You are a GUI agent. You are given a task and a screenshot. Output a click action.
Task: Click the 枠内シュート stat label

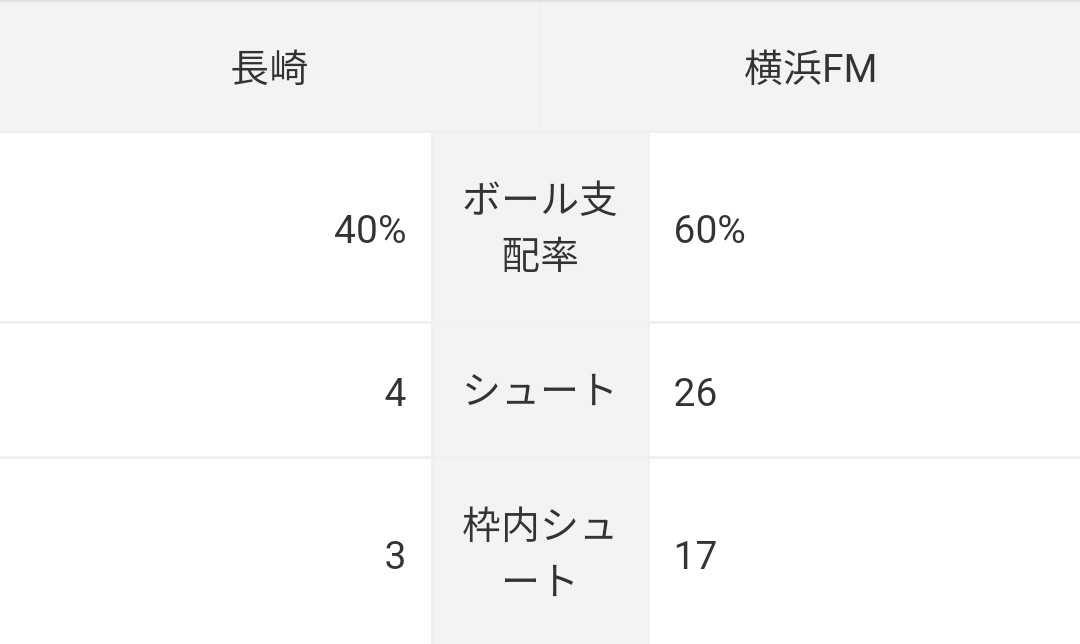pyautogui.click(x=540, y=553)
